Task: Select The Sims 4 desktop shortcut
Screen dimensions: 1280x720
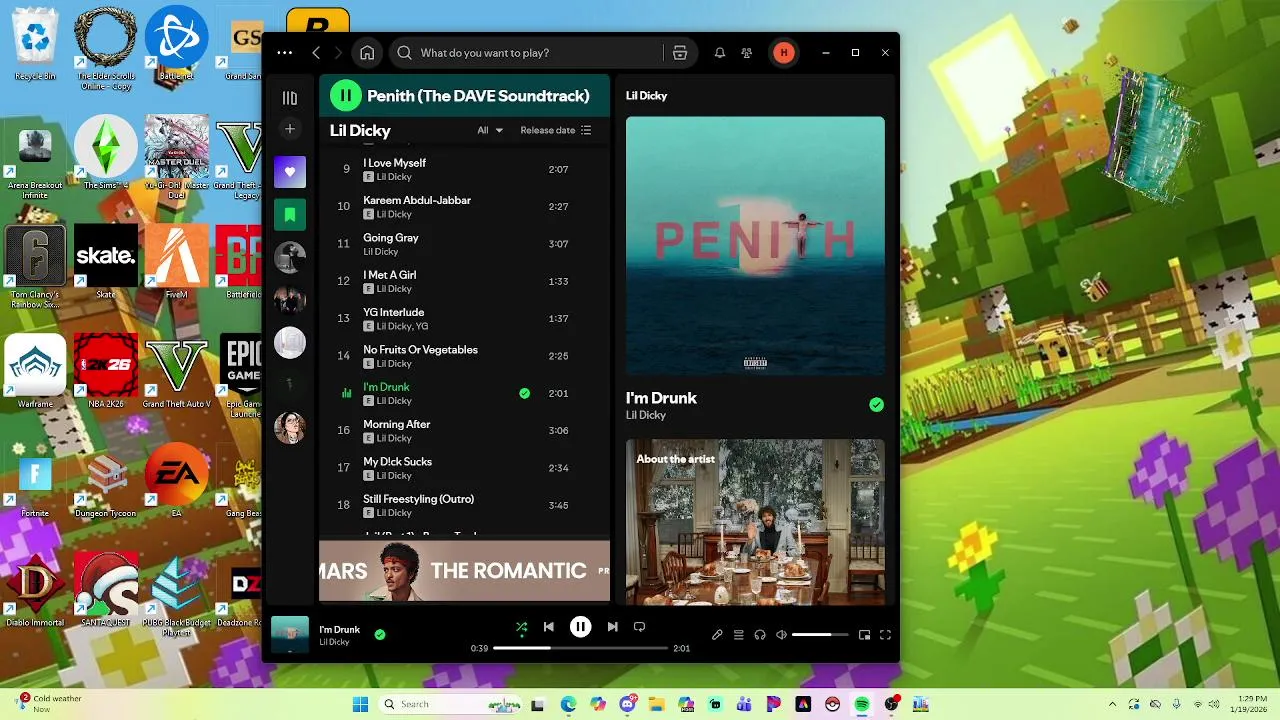Action: pos(106,154)
